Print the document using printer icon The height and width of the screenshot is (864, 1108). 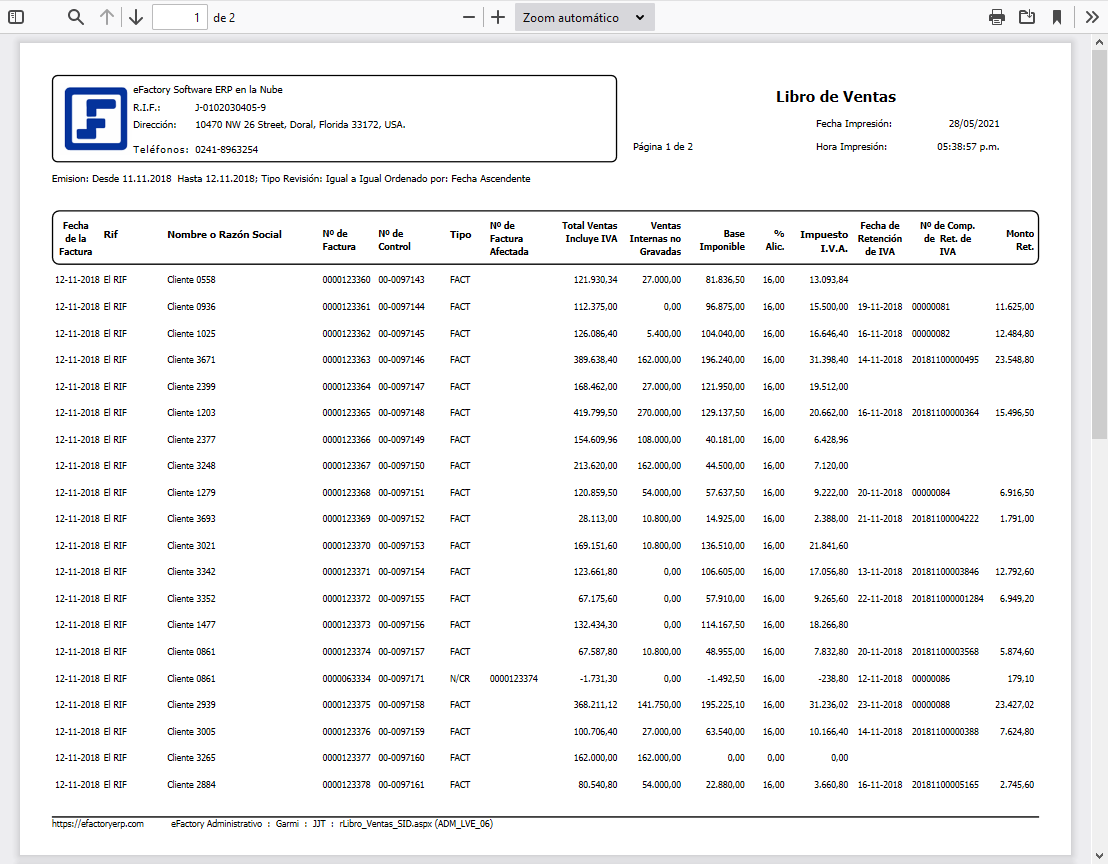[x=997, y=17]
